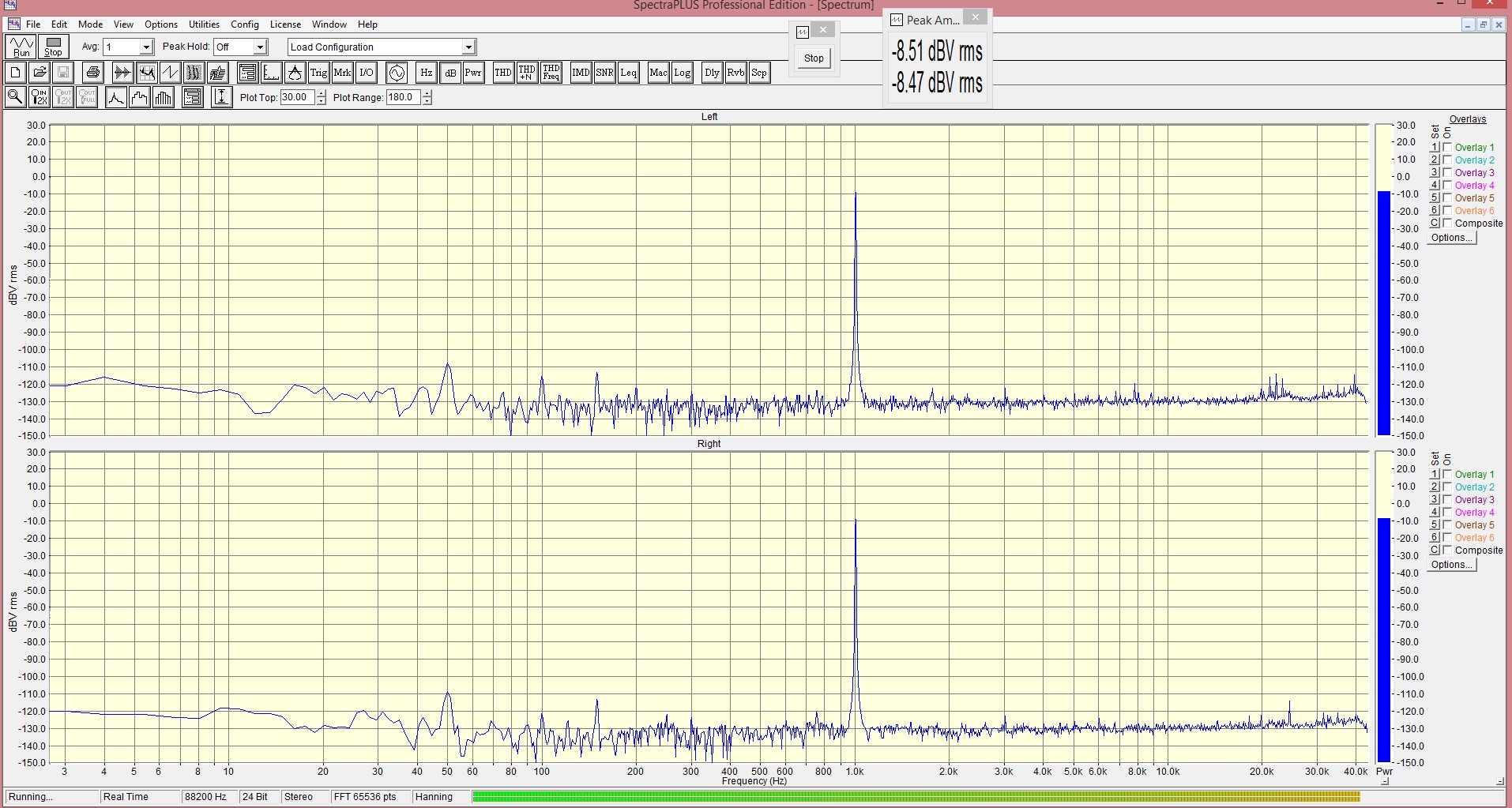Enable Overlay 1 checkbox in Left plot
This screenshot has width=1512, height=808.
(x=1447, y=148)
